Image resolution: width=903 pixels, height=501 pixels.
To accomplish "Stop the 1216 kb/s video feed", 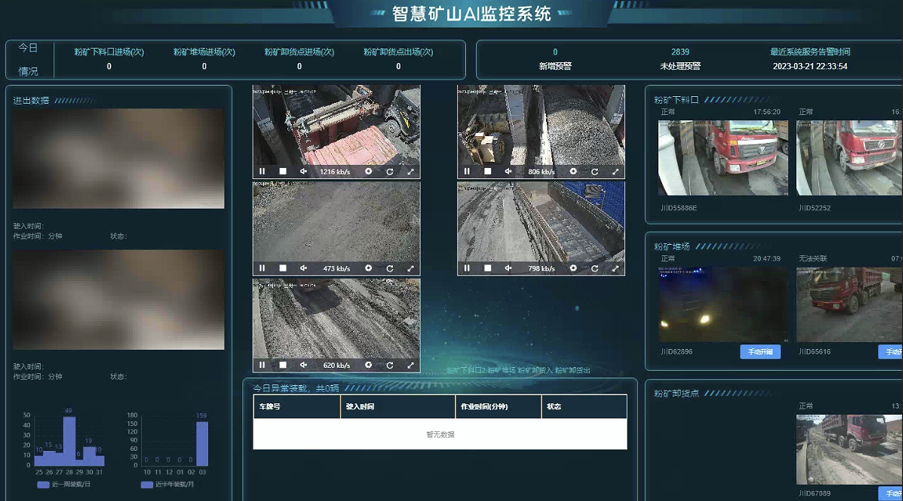I will [283, 171].
